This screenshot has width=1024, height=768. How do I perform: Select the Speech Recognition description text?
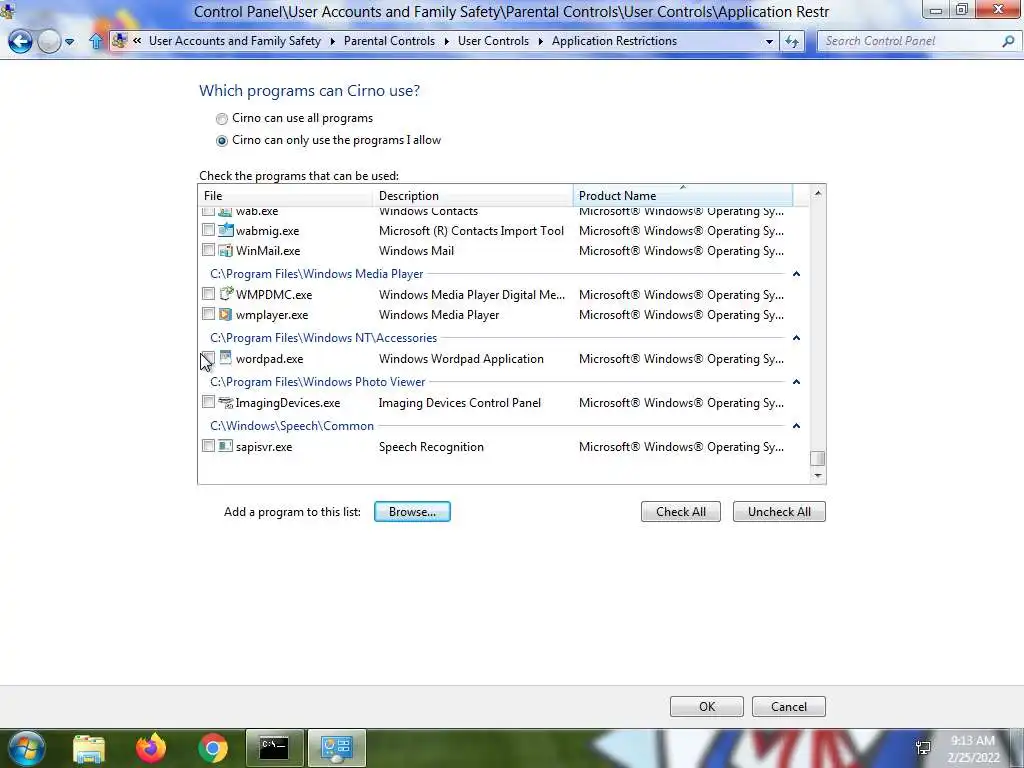click(x=431, y=447)
